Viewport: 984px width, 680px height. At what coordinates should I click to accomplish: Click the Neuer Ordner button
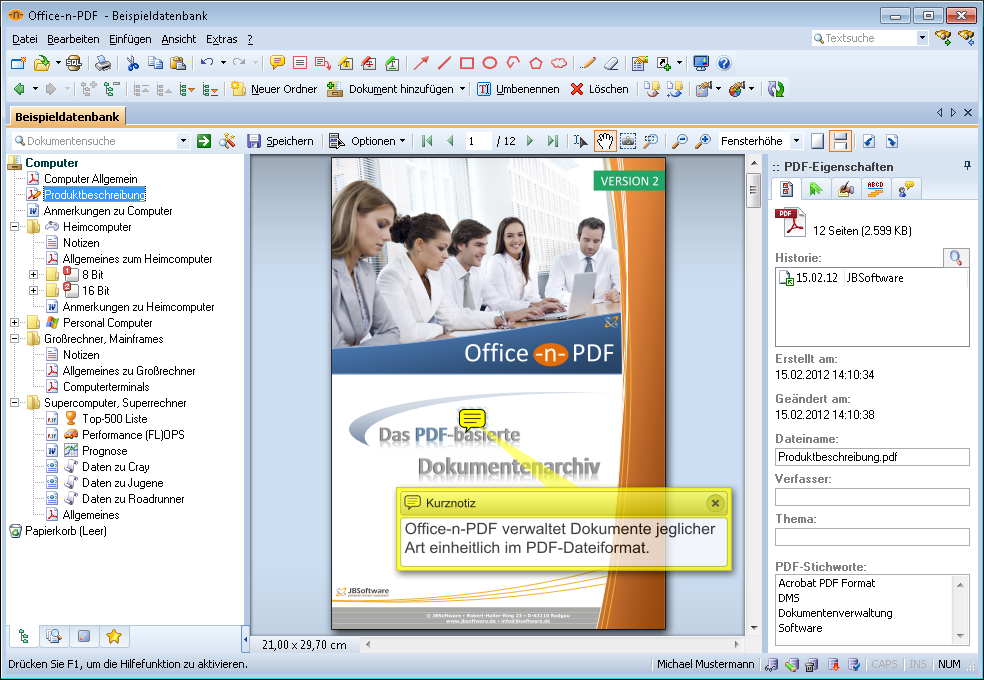click(x=274, y=89)
